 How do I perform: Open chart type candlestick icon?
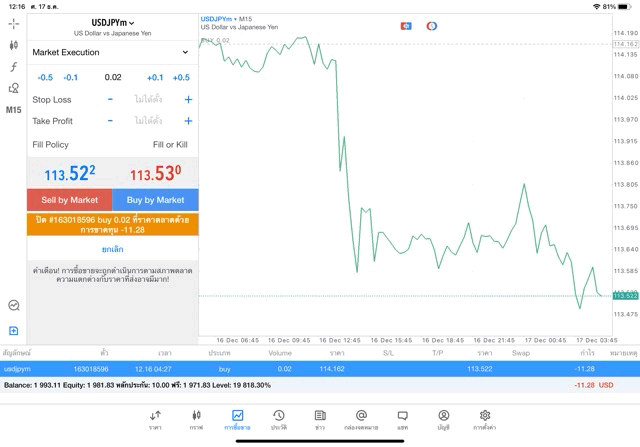point(13,45)
